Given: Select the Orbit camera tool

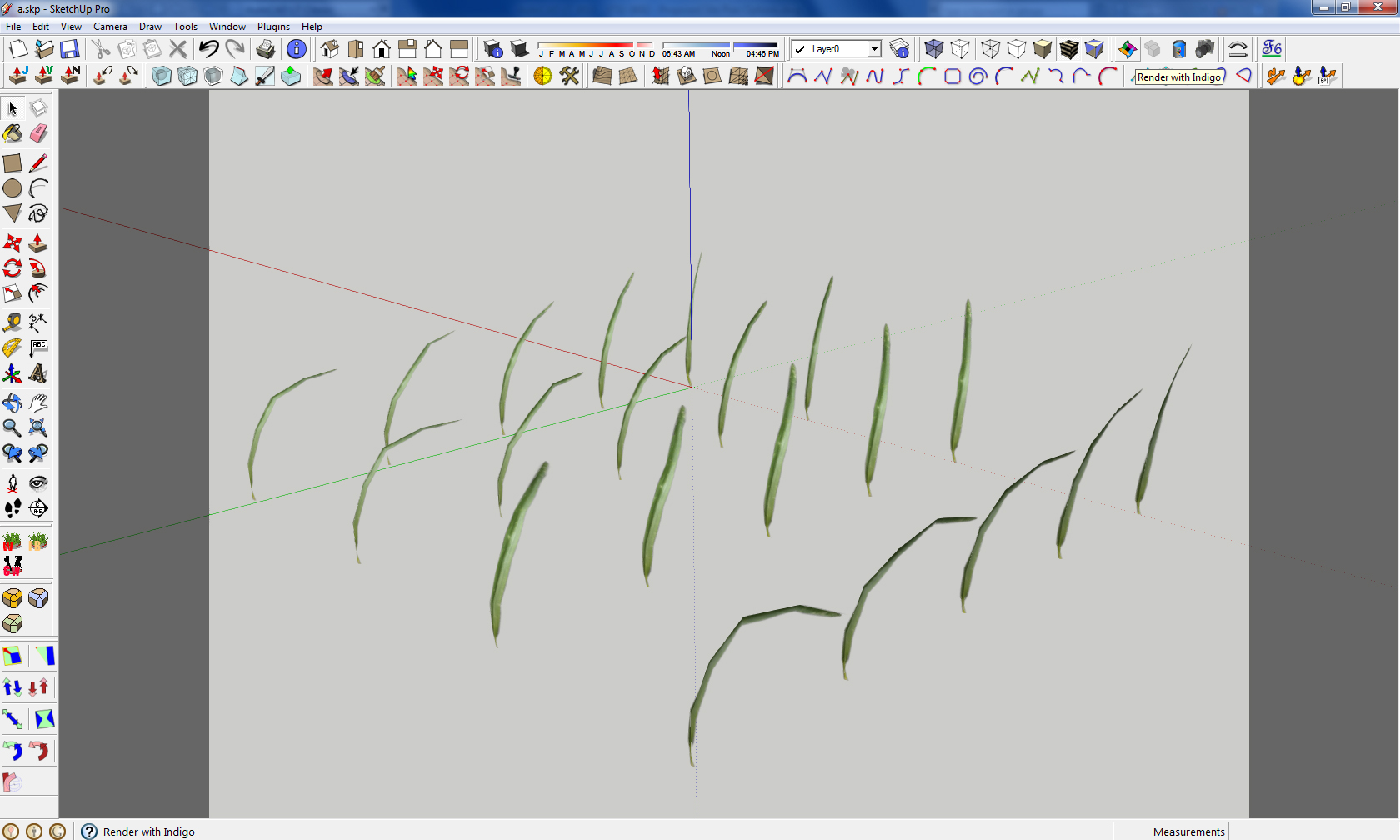Looking at the screenshot, I should click(x=12, y=403).
